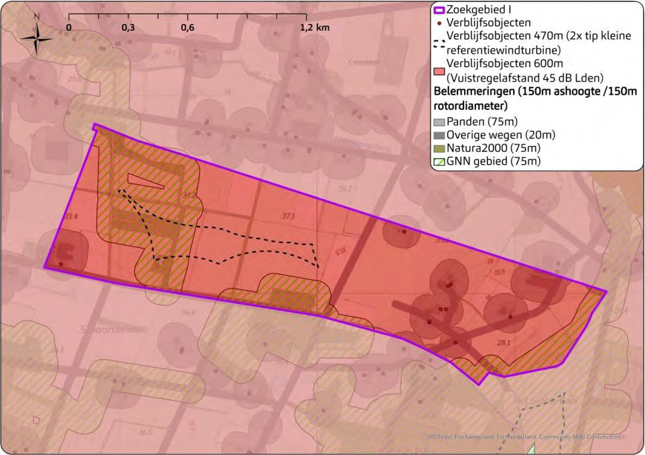Click the Overige wegen (20m) legend text
Image resolution: width=645 pixels, height=455 pixels.
504,134
